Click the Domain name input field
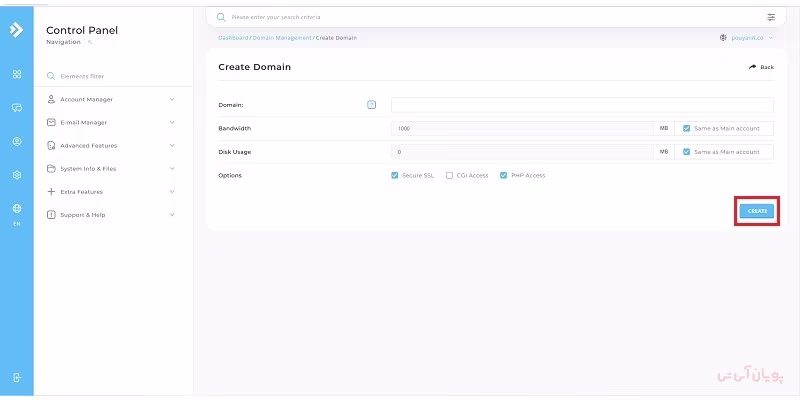800x400 pixels. [582, 105]
